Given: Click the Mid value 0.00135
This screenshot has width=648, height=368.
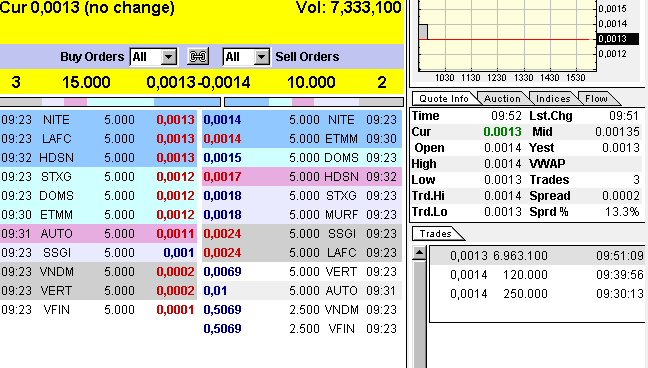Looking at the screenshot, I should [x=617, y=132].
